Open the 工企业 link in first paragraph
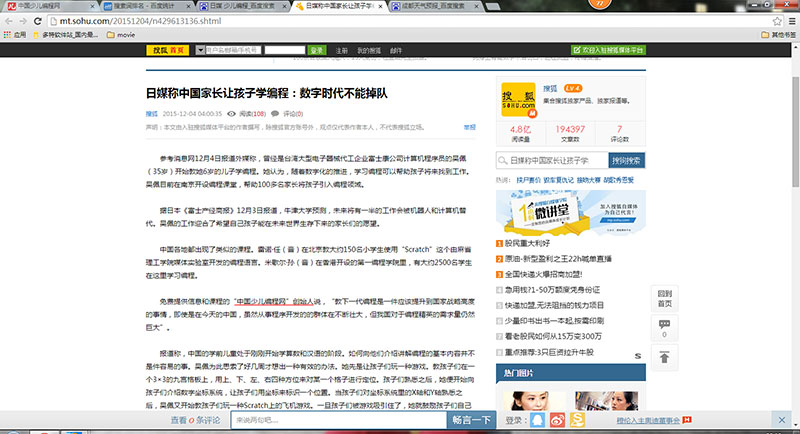The width and height of the screenshot is (800, 434). pos(358,159)
